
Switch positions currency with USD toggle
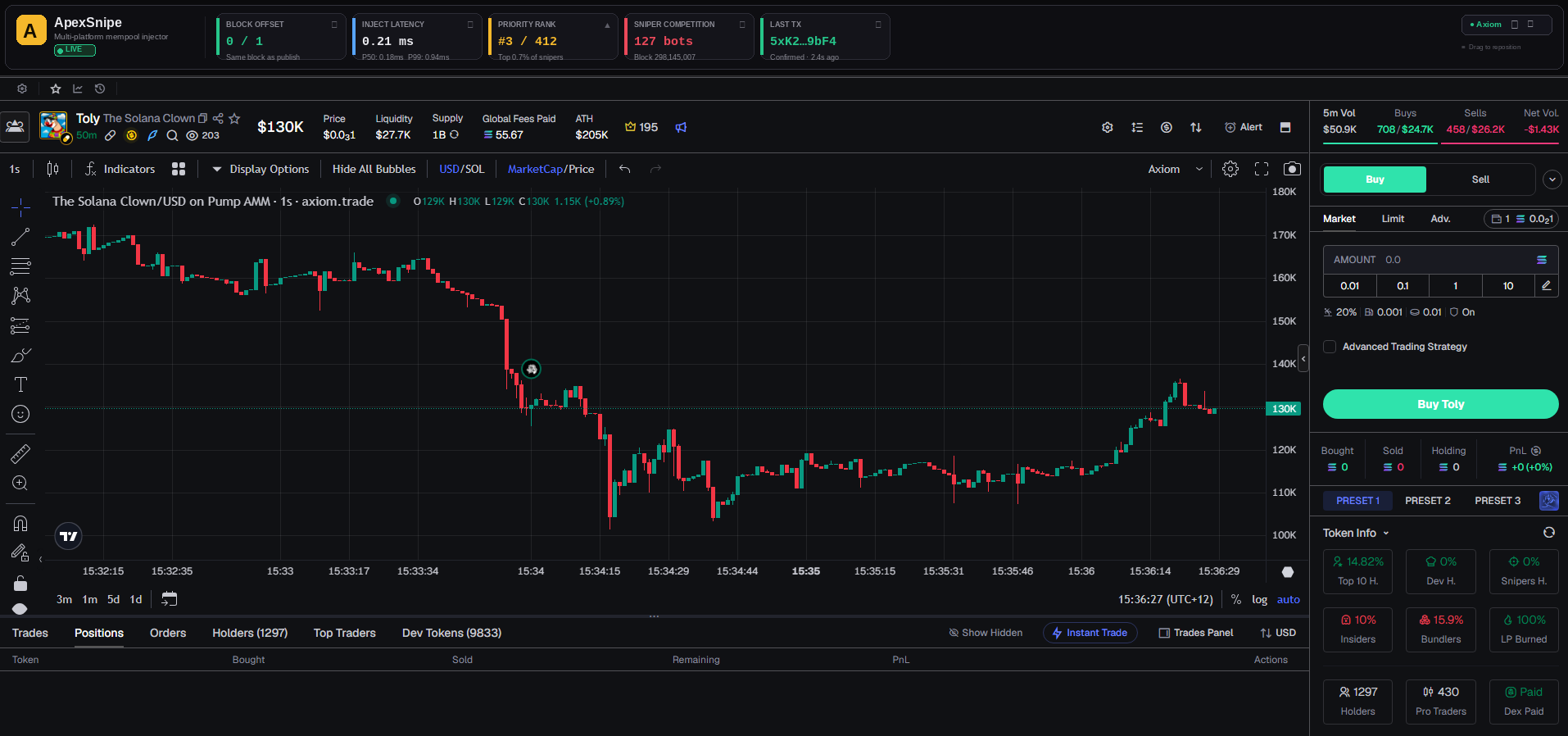click(x=1278, y=633)
